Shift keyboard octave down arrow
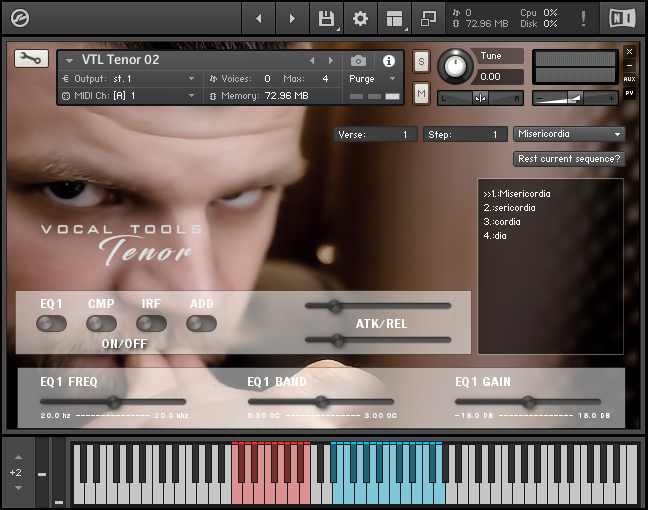 coord(18,488)
